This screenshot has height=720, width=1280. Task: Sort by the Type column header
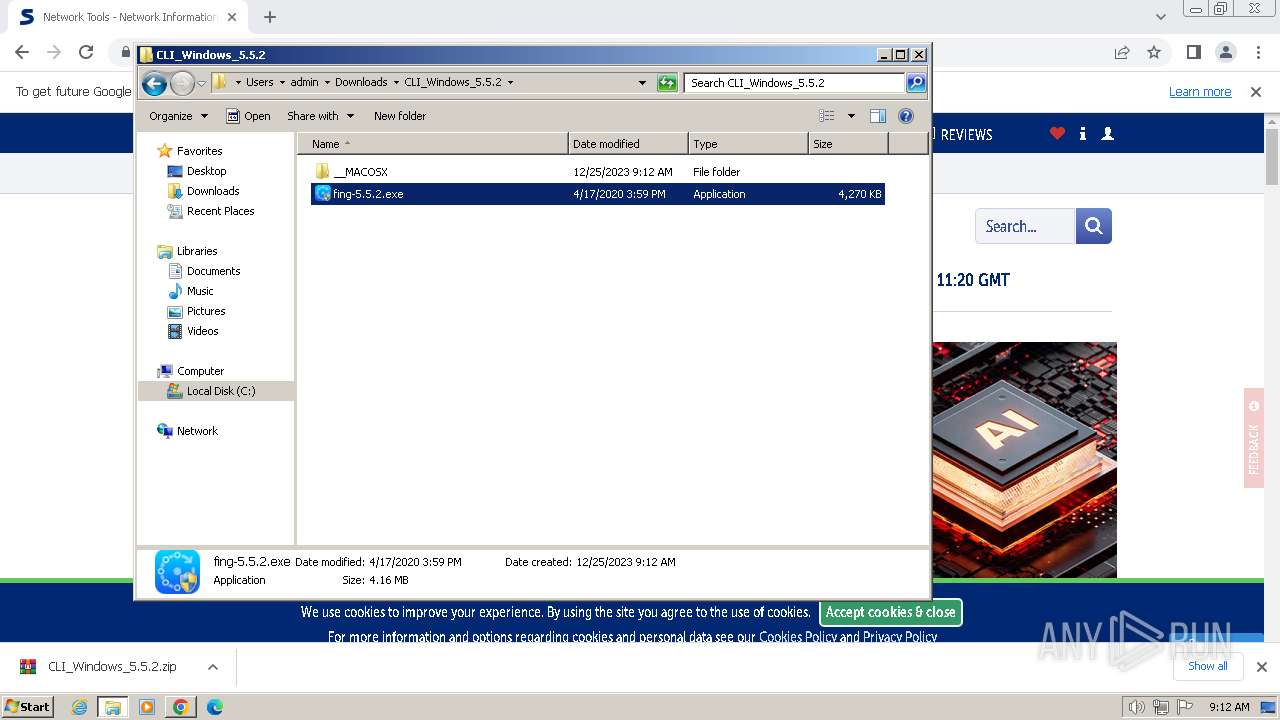pyautogui.click(x=748, y=144)
